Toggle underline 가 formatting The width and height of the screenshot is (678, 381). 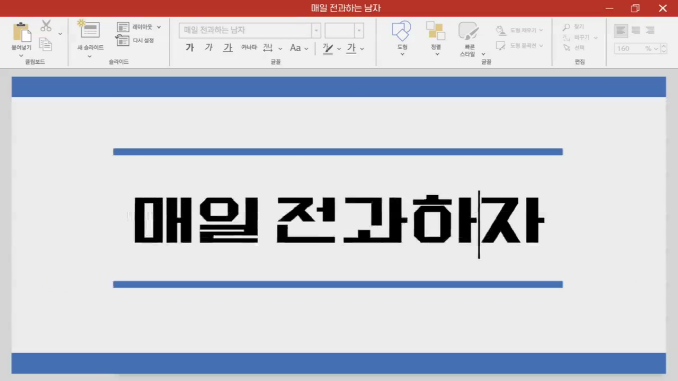tap(228, 48)
